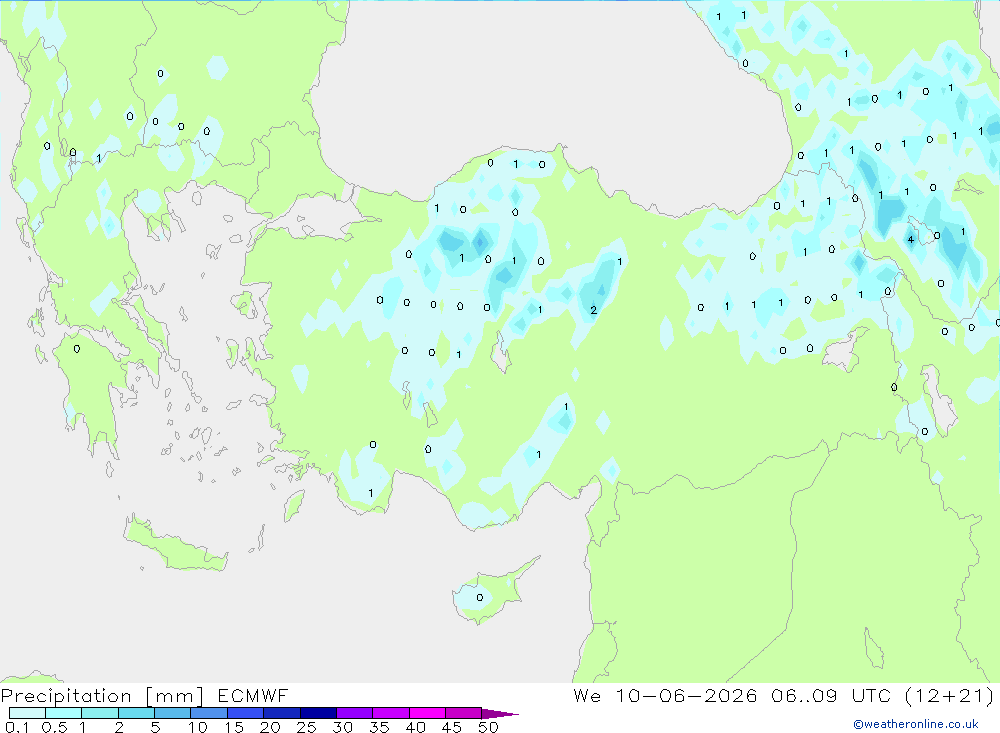Select the 35–40 mm purple legend swatch
Image resolution: width=1000 pixels, height=733 pixels.
point(391,713)
